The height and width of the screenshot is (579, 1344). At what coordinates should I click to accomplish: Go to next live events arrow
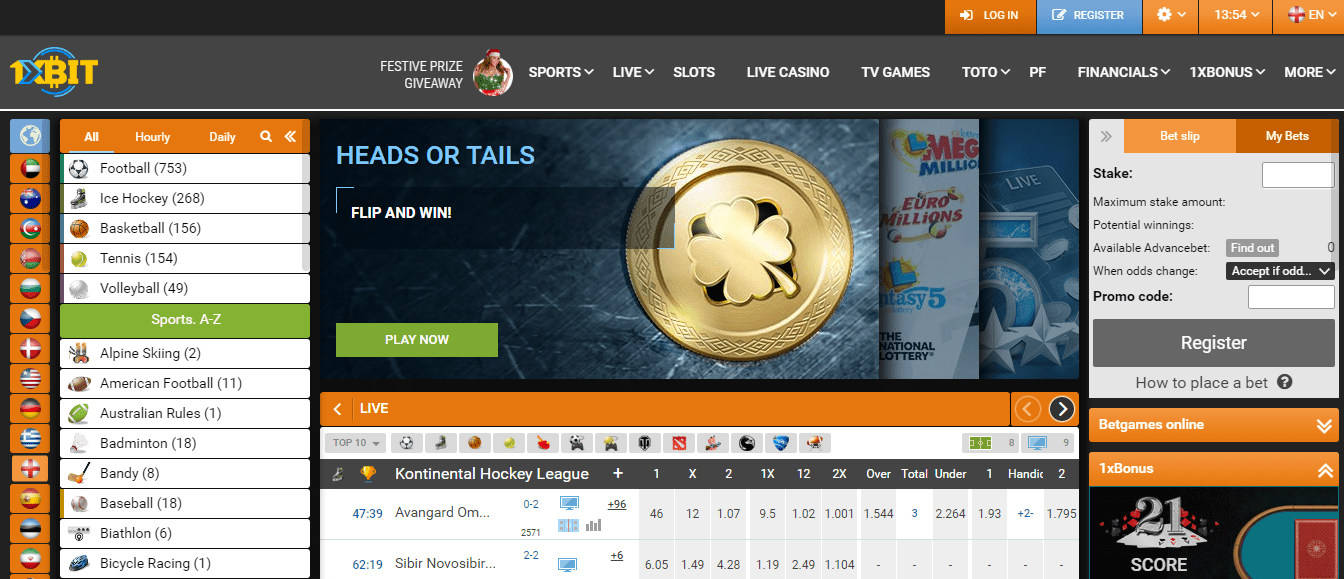(1062, 409)
